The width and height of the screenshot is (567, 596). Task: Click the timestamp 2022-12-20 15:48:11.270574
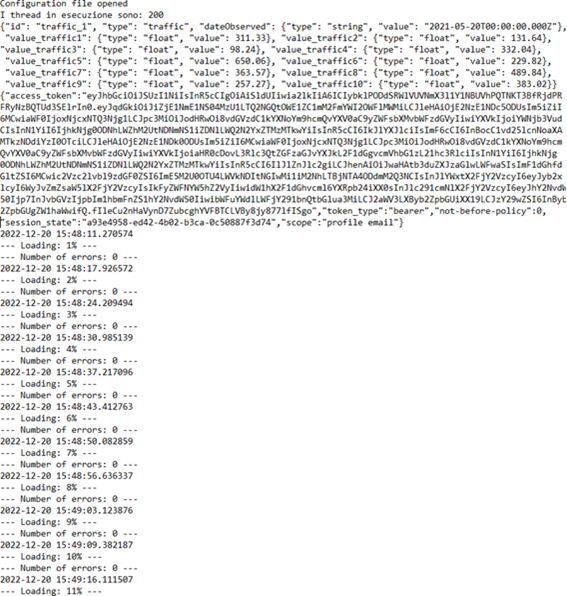coord(67,234)
